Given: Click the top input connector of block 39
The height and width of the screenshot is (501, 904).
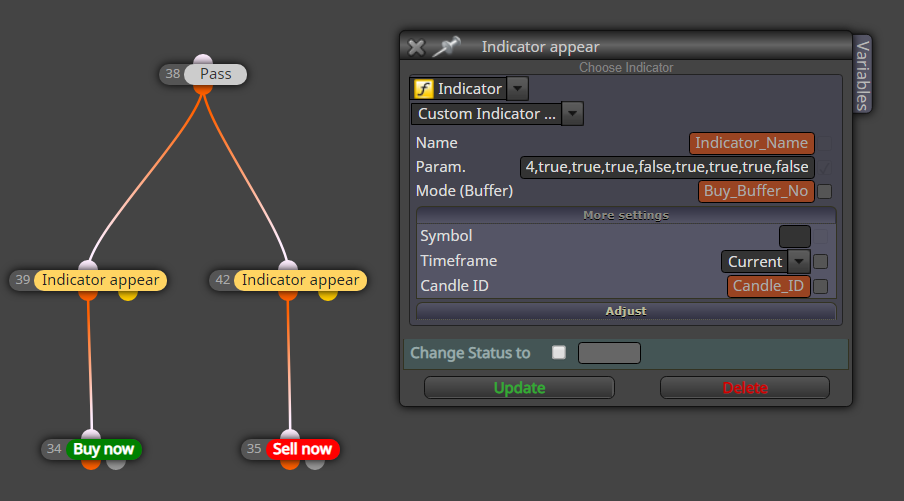Looking at the screenshot, I should pos(88,266).
